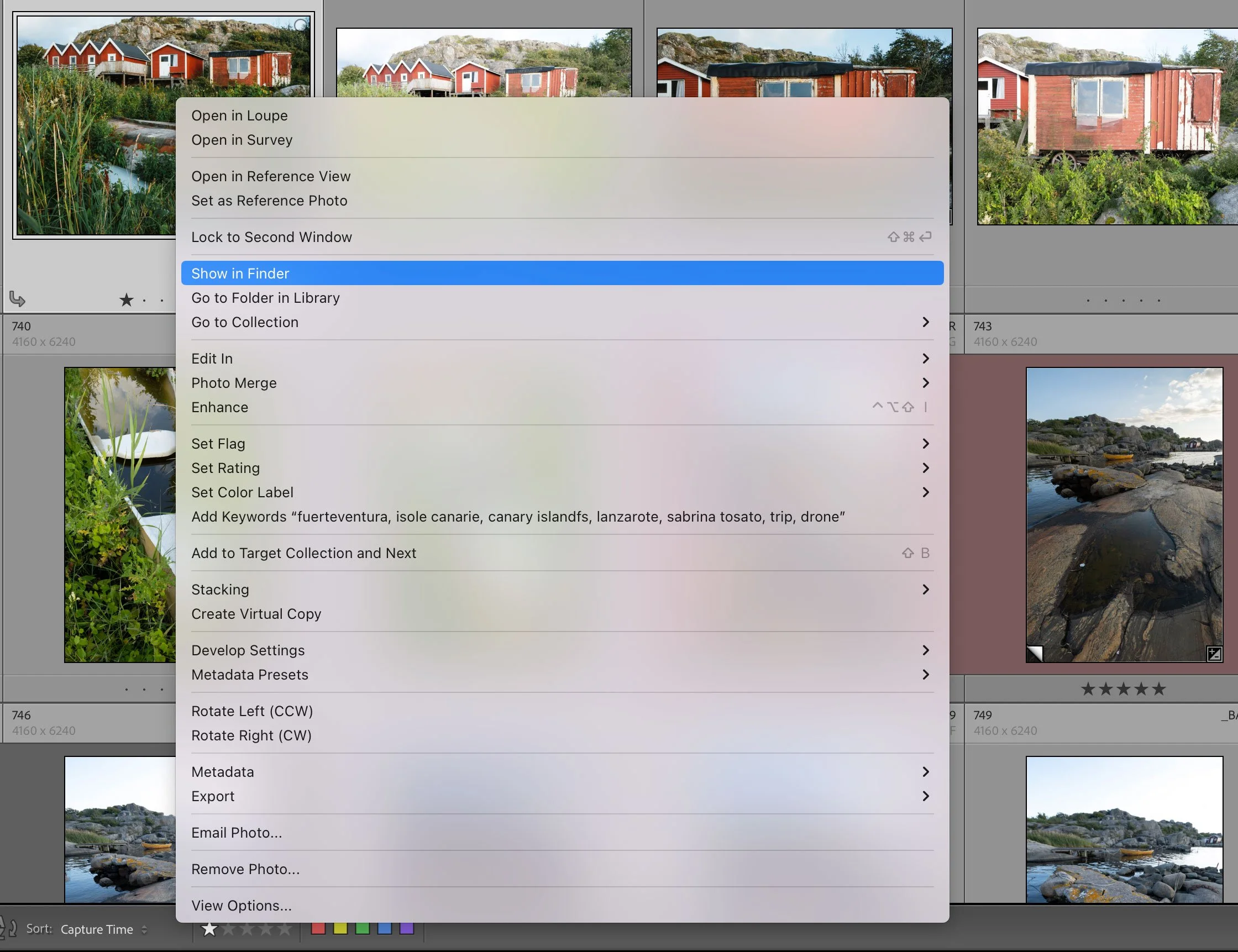1238x952 pixels.
Task: Click the one-star filter in the filter bar
Action: (209, 930)
